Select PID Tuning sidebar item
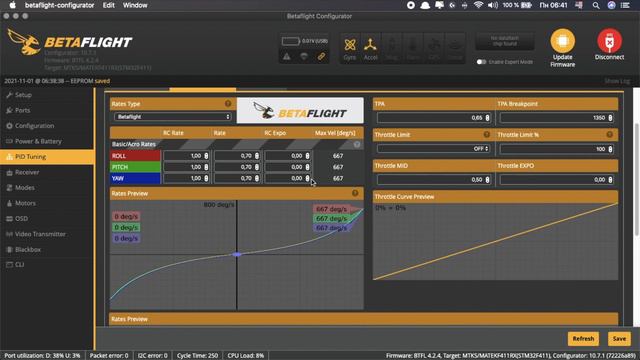Viewport: 640px width, 360px height. click(47, 157)
